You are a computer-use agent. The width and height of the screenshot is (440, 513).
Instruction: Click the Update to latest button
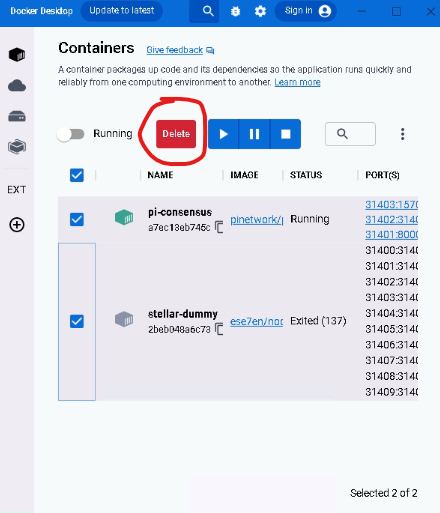[122, 11]
